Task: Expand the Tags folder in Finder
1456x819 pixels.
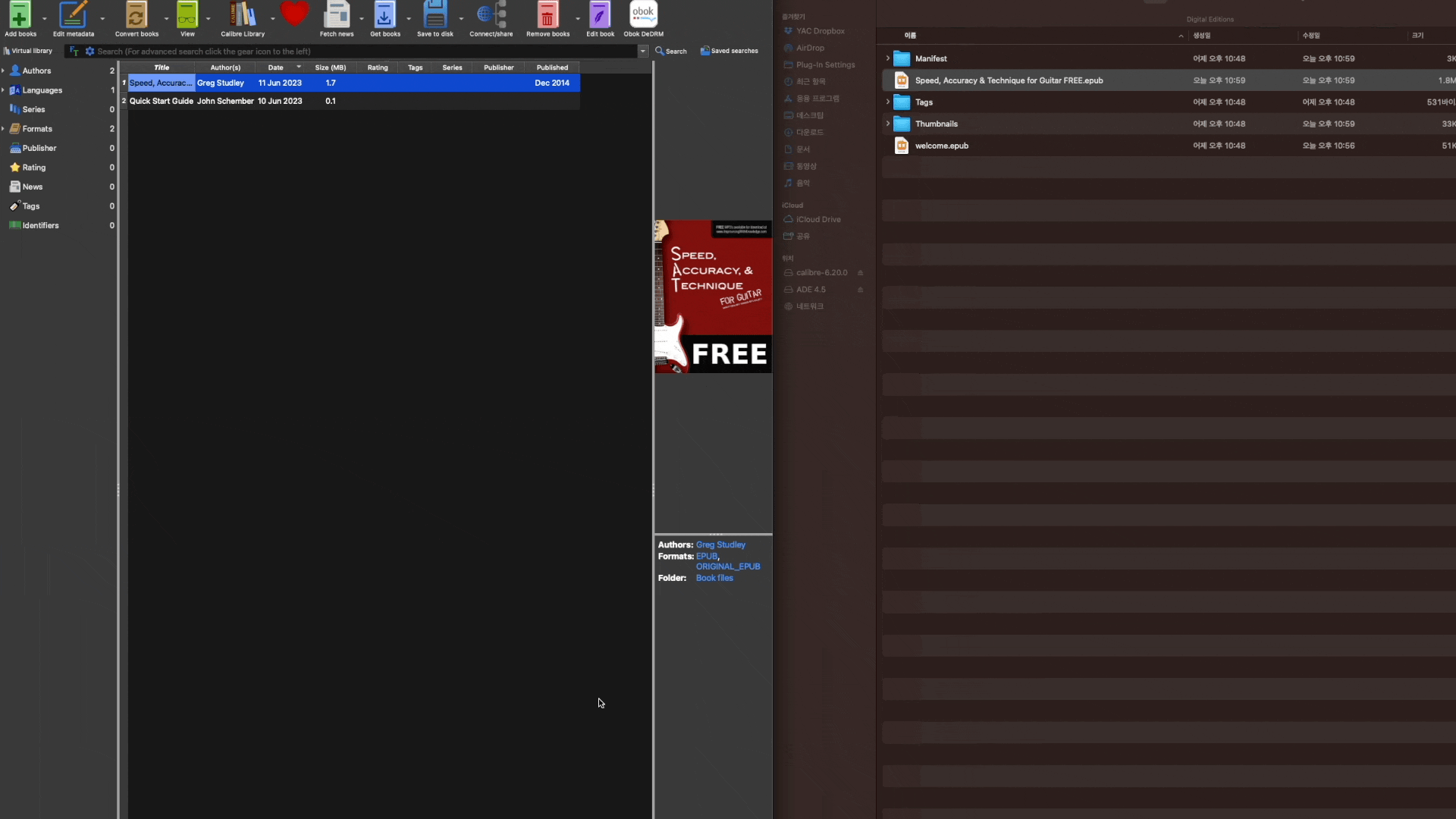Action: point(887,102)
